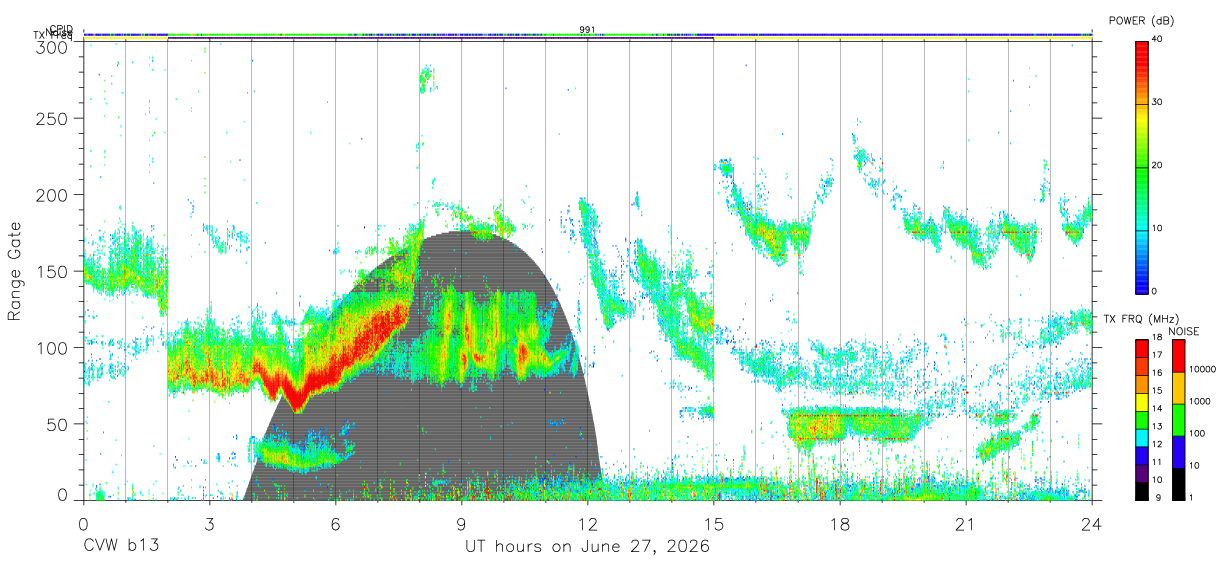Click the 50 range gate tick label

coord(57,424)
